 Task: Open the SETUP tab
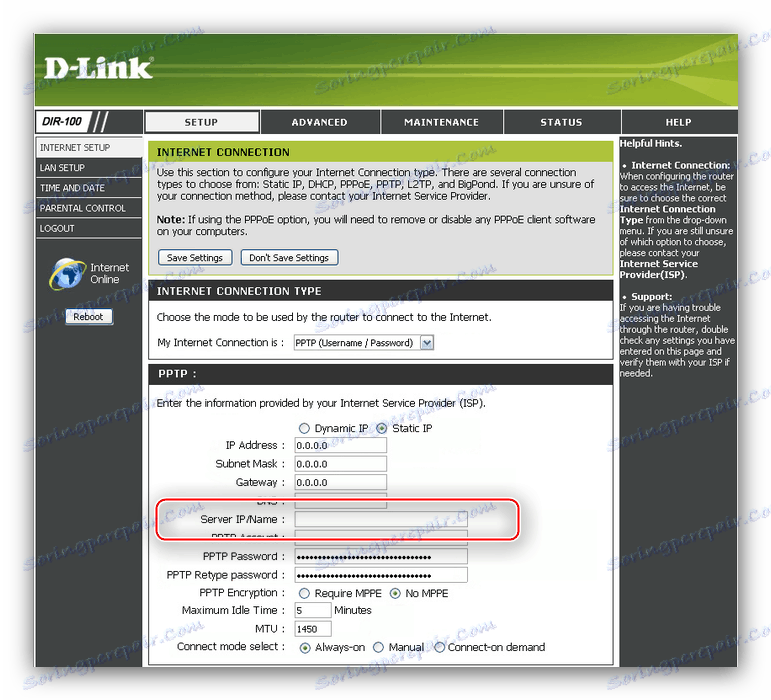point(202,122)
